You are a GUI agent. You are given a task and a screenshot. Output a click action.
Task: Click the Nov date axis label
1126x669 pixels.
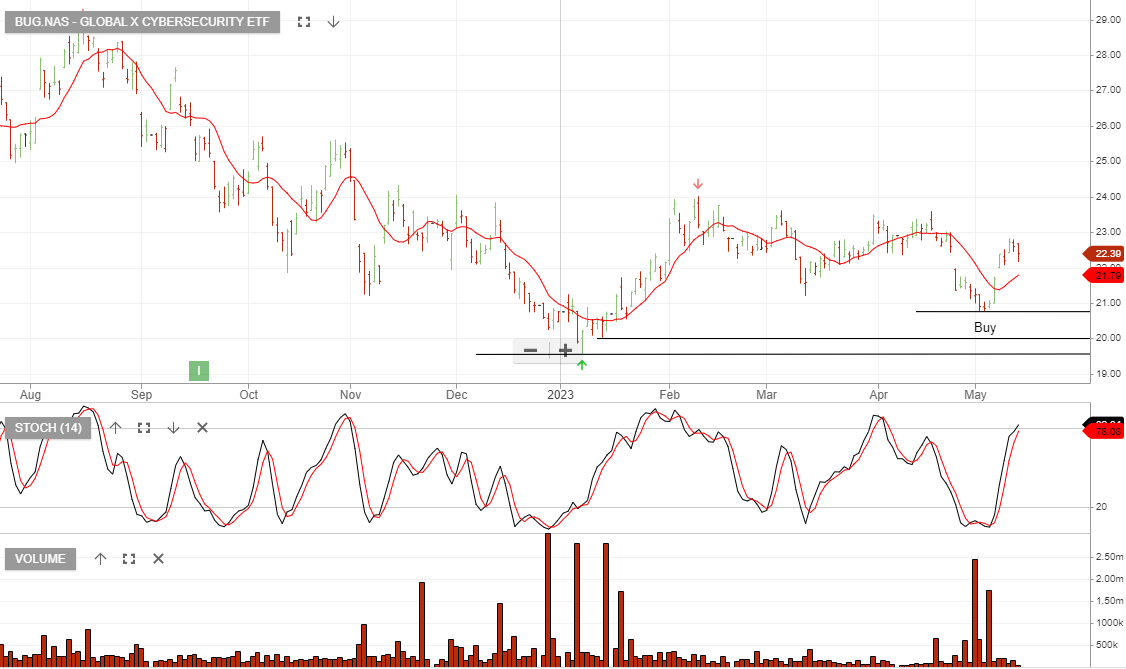click(x=350, y=395)
